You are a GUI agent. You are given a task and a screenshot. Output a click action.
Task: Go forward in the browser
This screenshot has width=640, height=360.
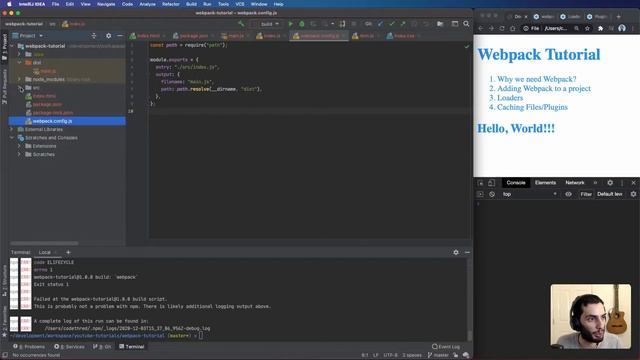coord(491,29)
